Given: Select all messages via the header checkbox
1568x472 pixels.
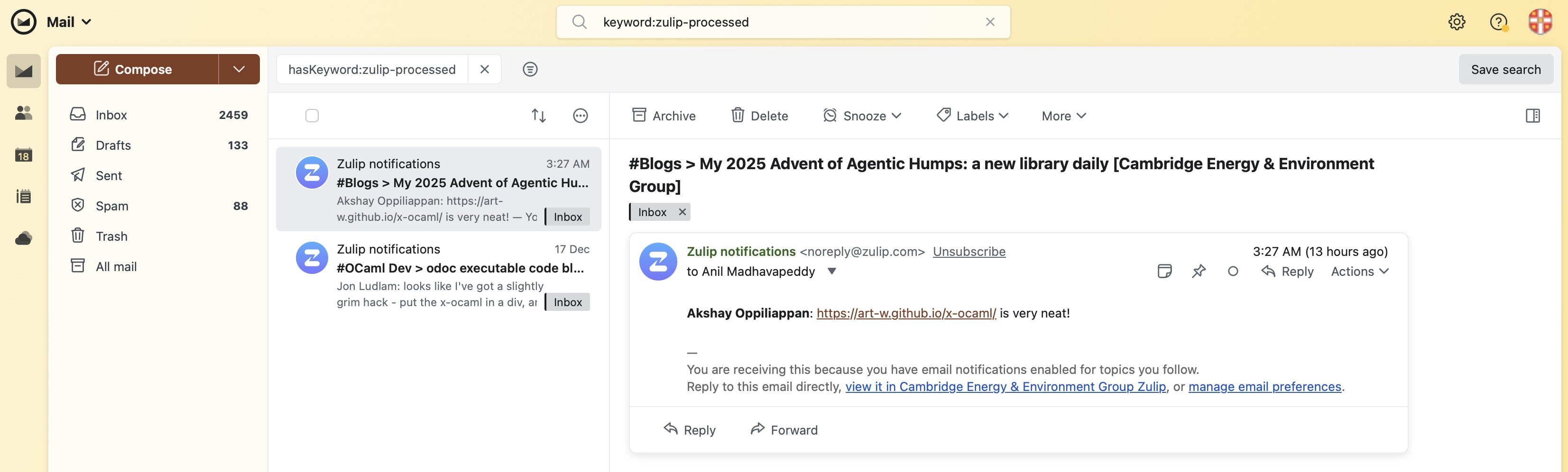Looking at the screenshot, I should [x=312, y=116].
